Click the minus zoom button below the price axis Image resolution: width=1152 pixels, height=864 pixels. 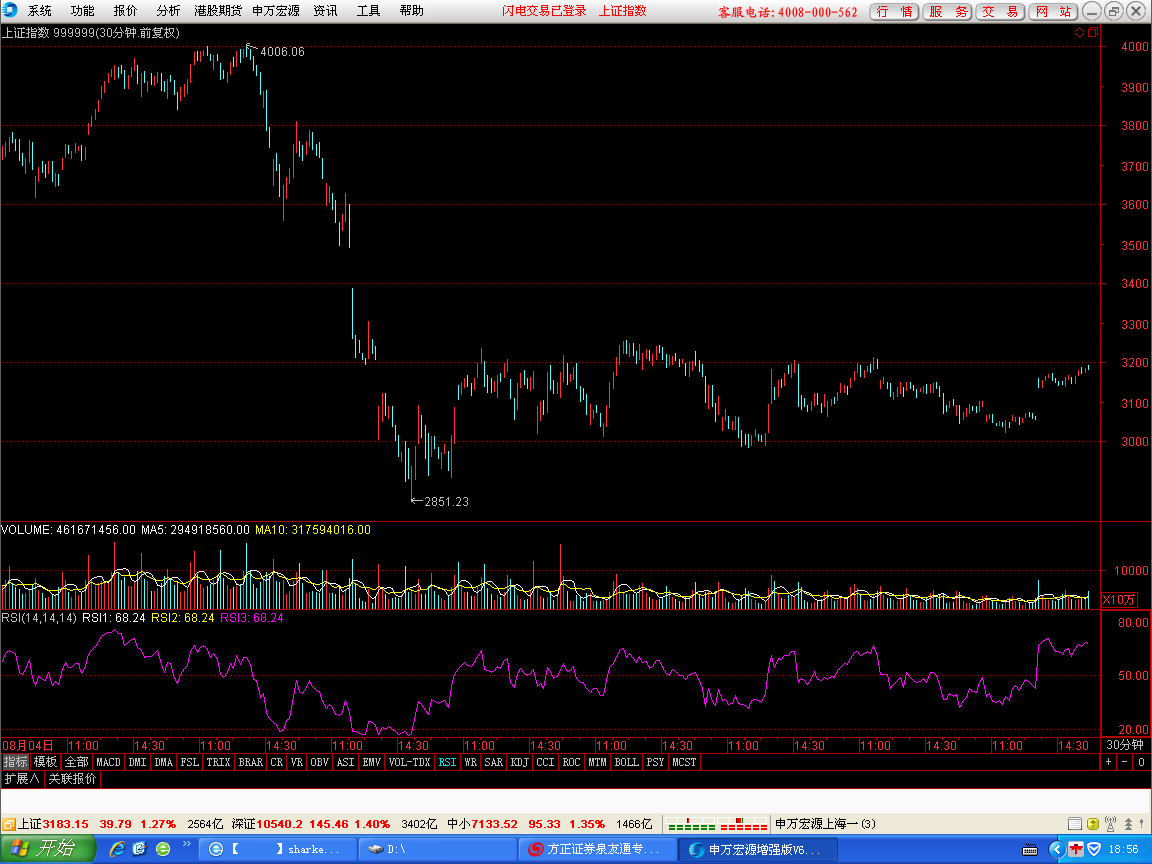coord(1125,762)
